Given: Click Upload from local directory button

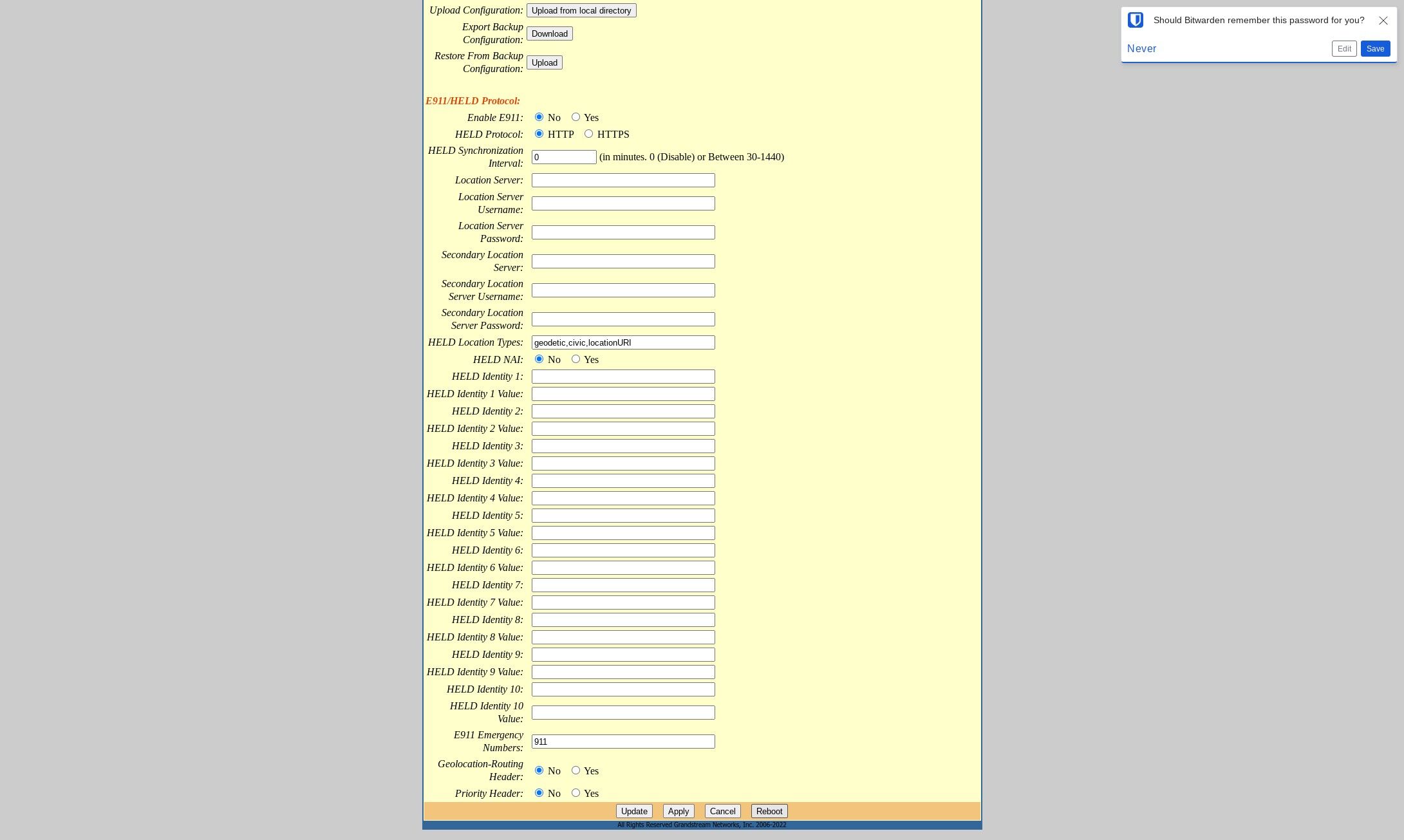Looking at the screenshot, I should tap(581, 11).
